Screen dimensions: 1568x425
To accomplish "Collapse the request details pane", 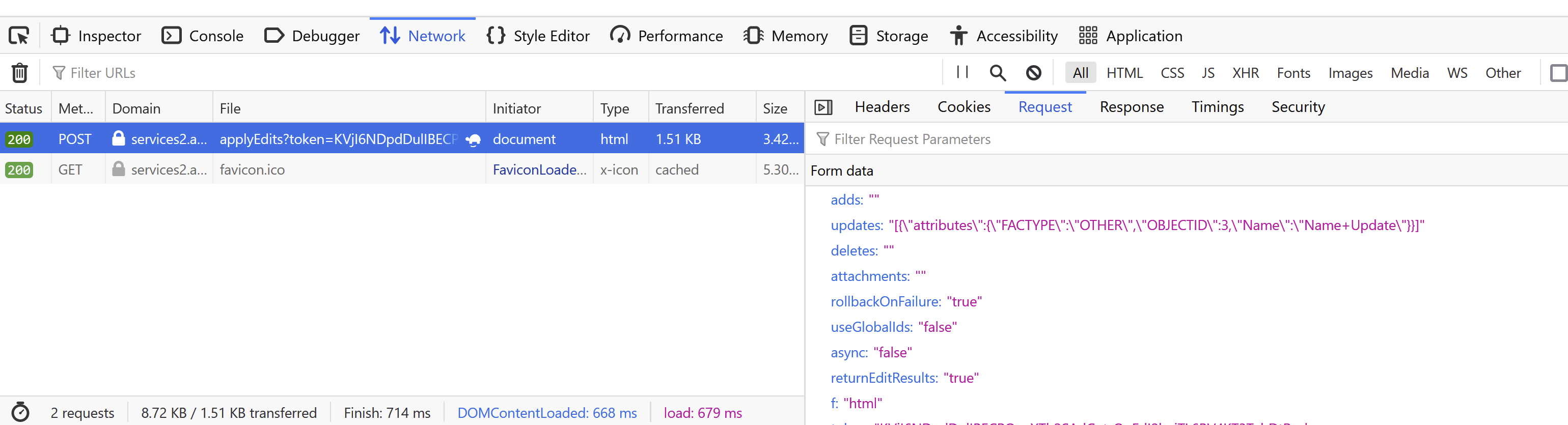I will (x=823, y=107).
